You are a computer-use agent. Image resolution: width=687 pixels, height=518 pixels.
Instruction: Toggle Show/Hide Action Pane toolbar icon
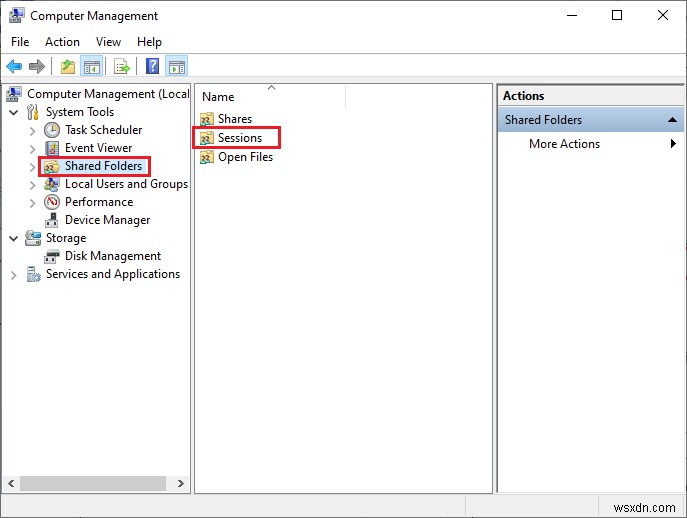pos(177,67)
